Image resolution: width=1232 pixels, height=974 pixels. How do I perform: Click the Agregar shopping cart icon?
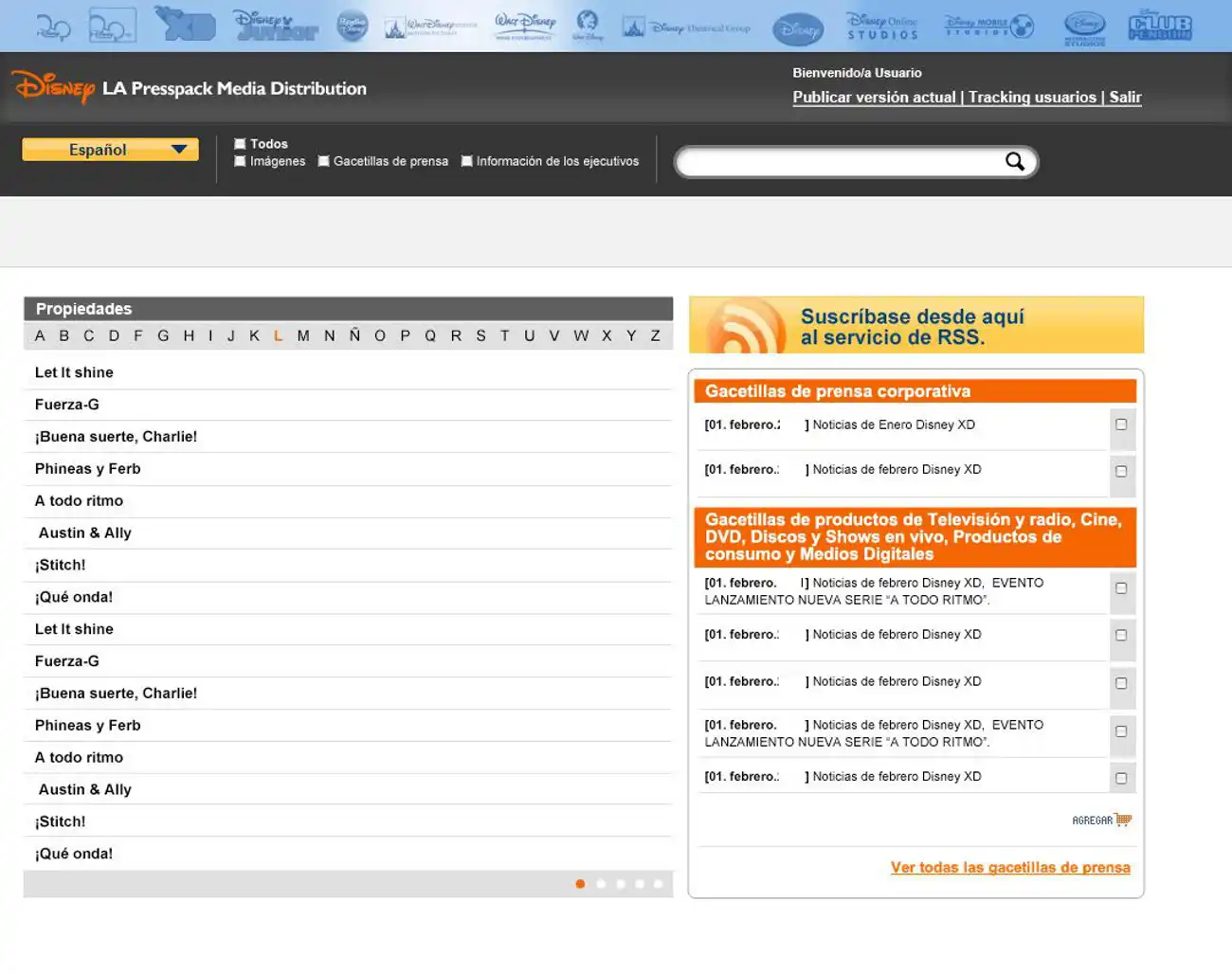(1102, 820)
